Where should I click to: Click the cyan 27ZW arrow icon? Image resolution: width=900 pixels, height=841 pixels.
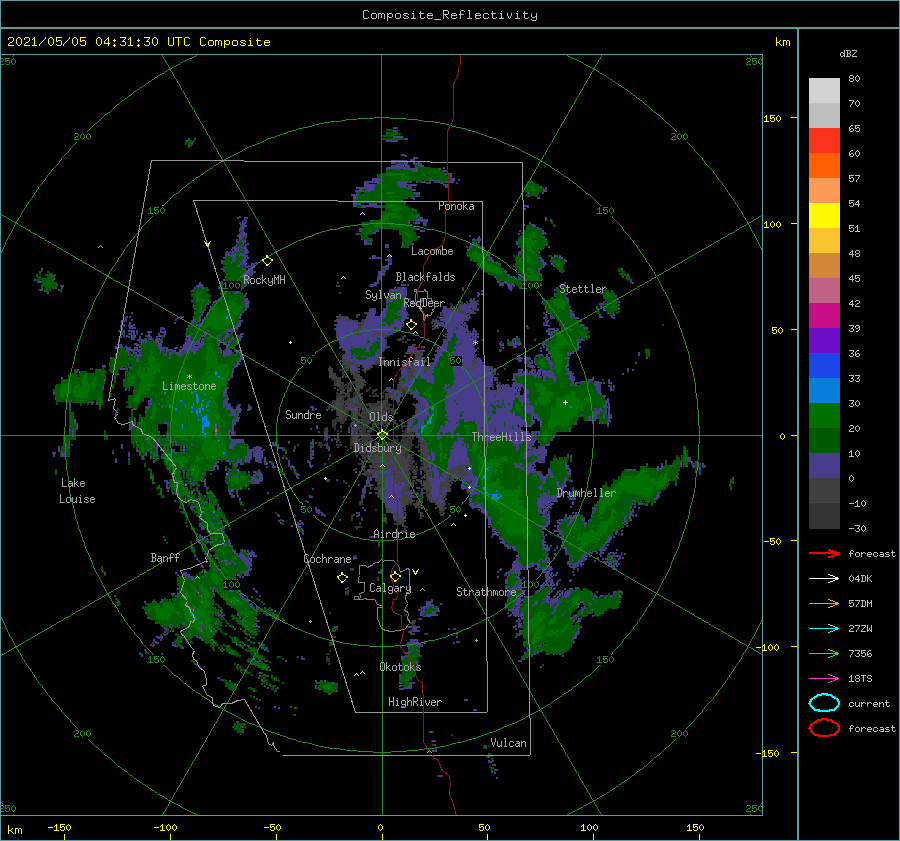pos(824,629)
